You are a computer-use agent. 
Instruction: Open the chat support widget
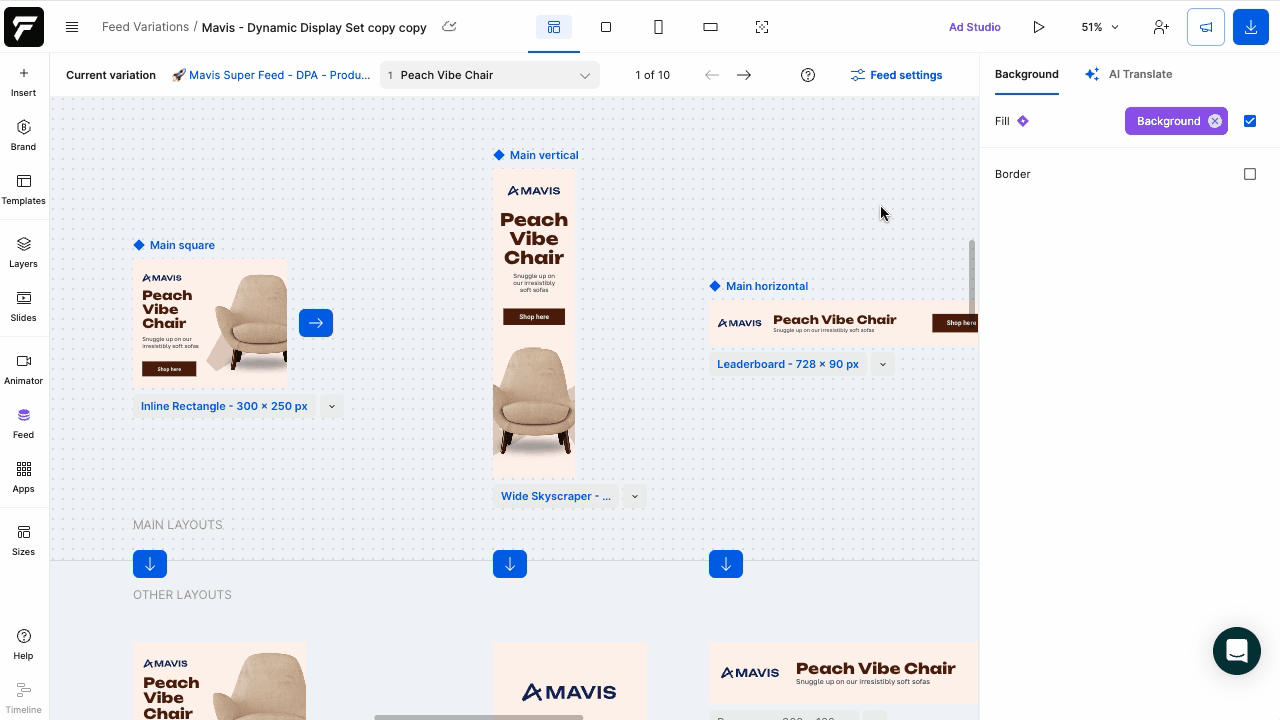point(1237,651)
